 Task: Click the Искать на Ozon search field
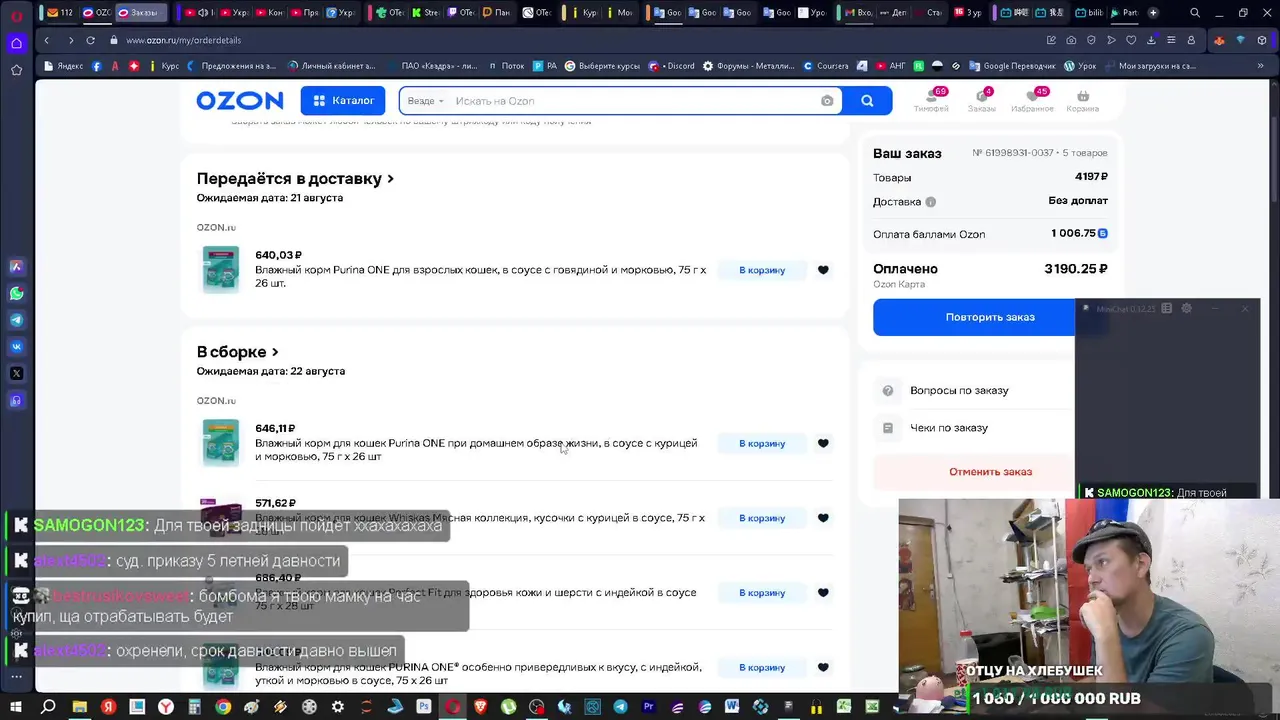point(630,101)
